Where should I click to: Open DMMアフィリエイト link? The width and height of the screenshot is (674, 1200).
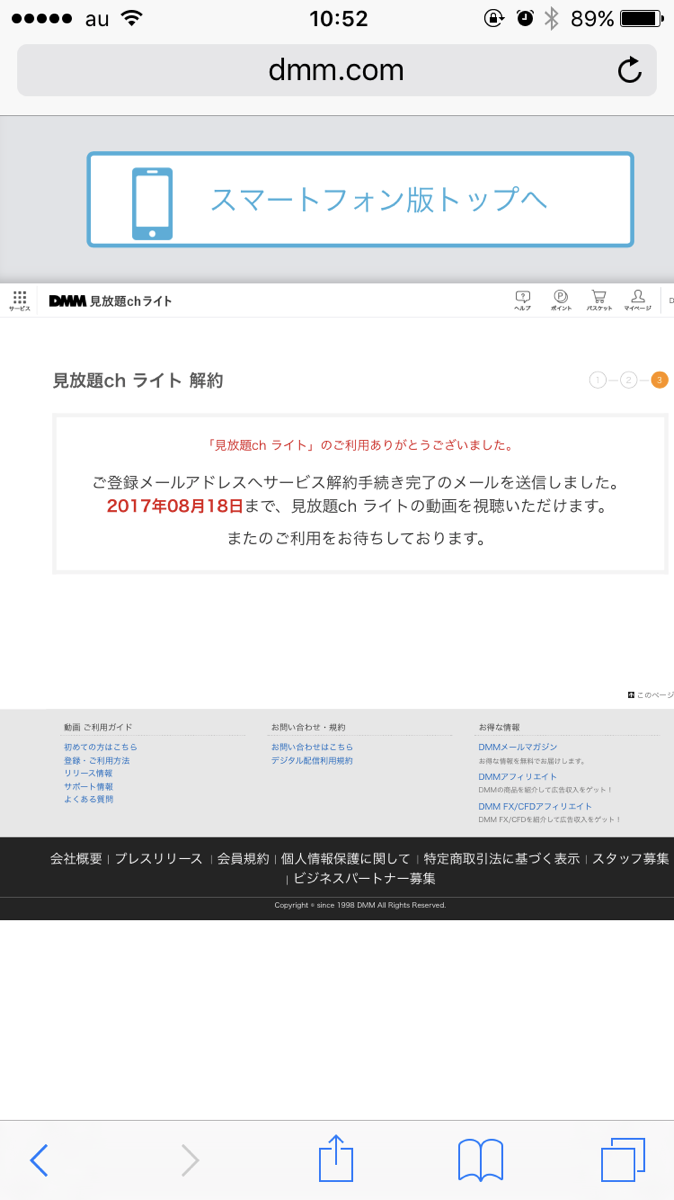coord(518,777)
